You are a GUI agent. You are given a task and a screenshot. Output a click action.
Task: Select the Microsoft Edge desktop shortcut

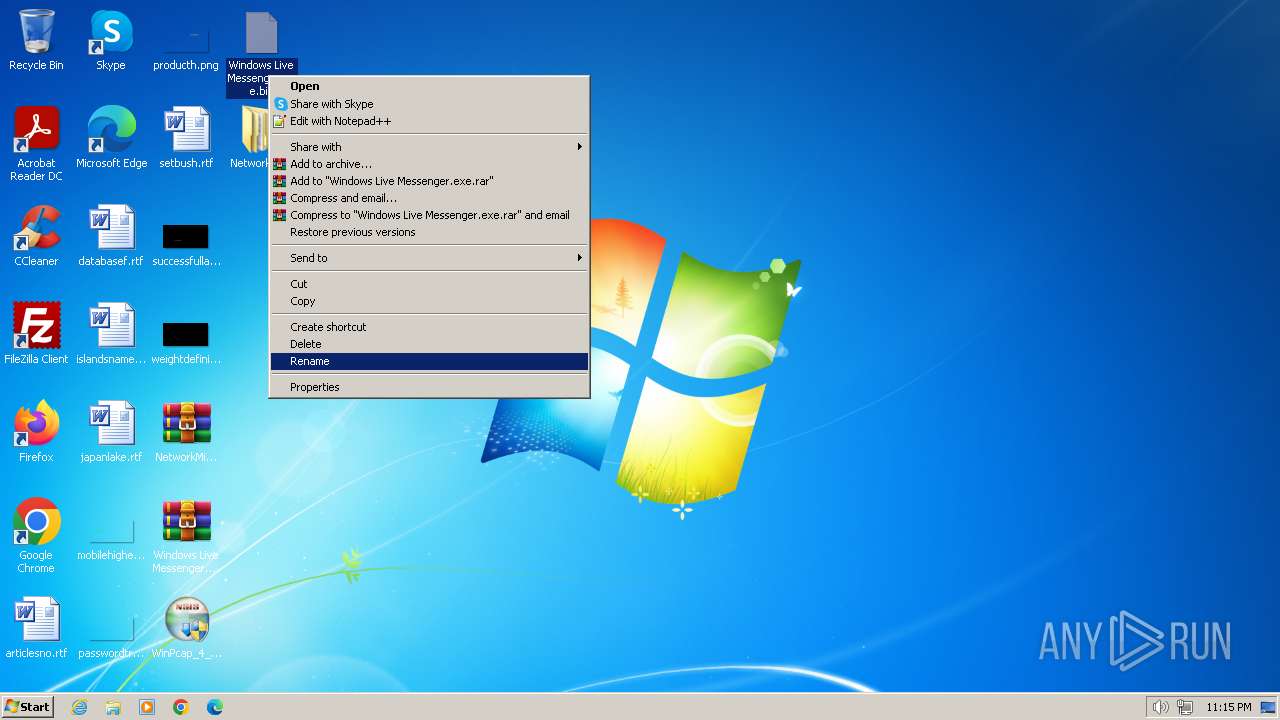click(x=111, y=138)
